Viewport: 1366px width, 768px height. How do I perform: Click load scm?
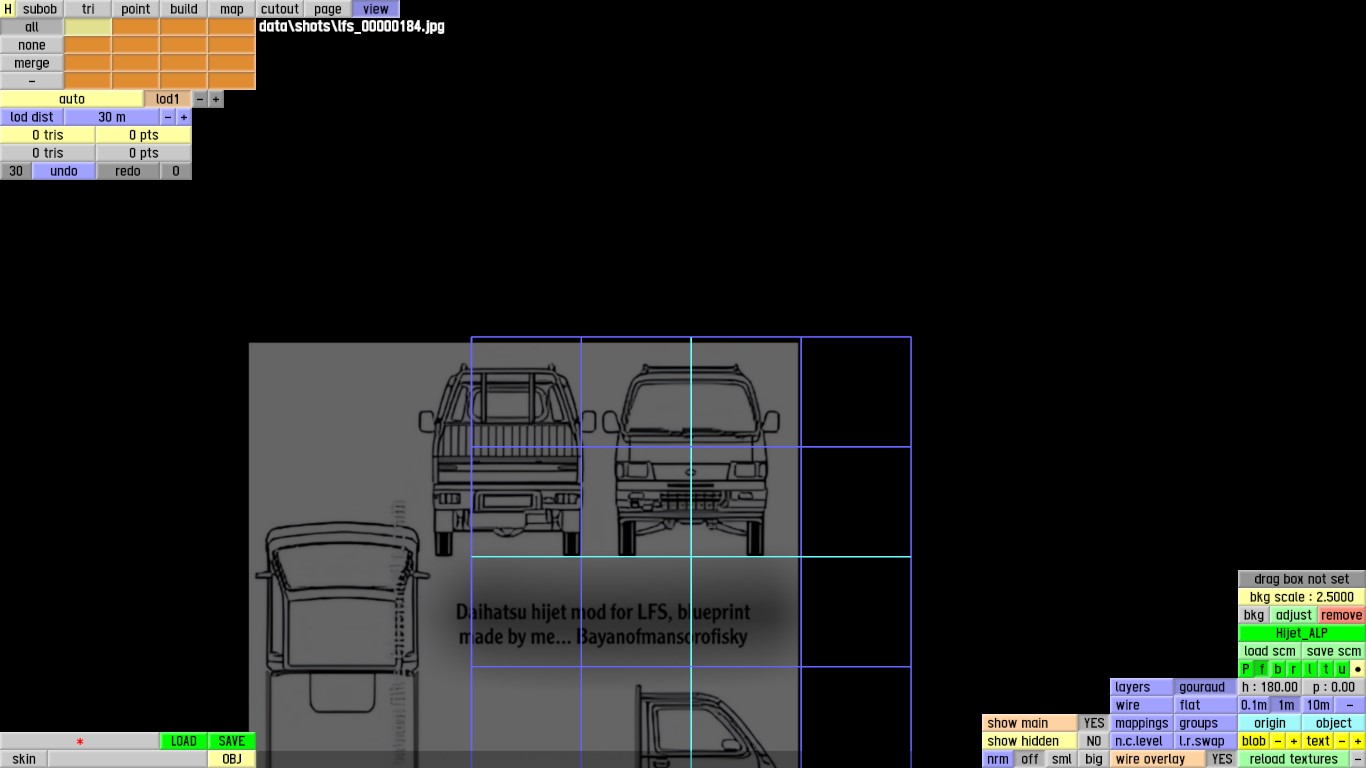click(1270, 651)
